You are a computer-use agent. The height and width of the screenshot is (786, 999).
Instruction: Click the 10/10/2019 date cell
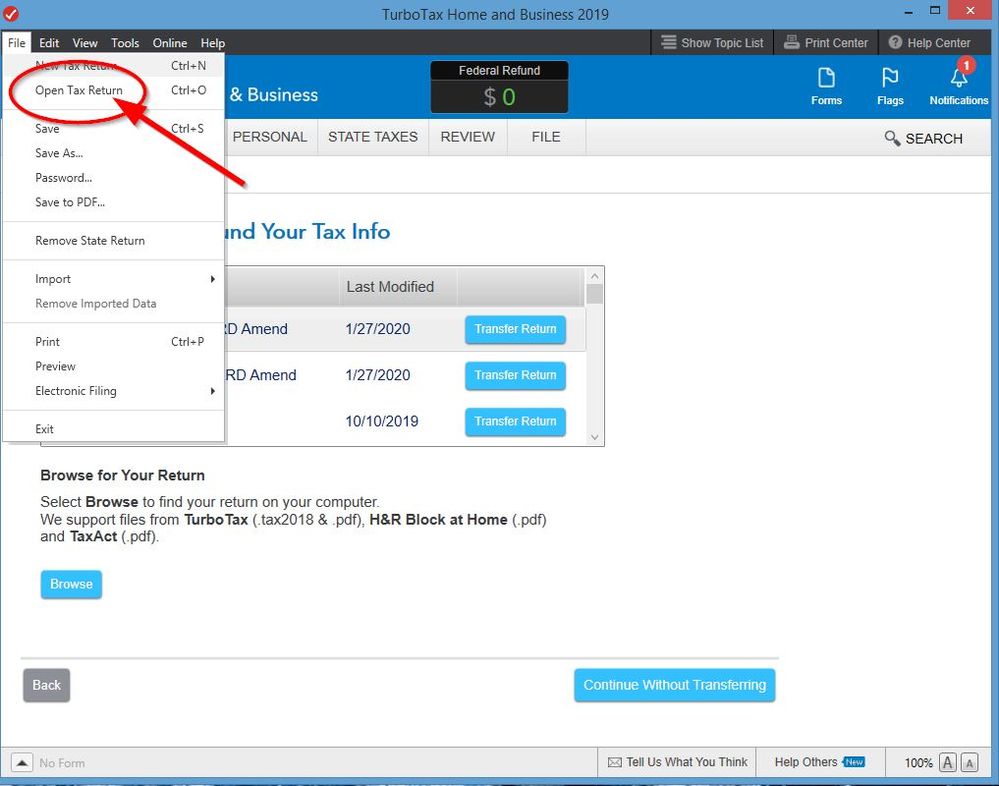click(x=382, y=422)
